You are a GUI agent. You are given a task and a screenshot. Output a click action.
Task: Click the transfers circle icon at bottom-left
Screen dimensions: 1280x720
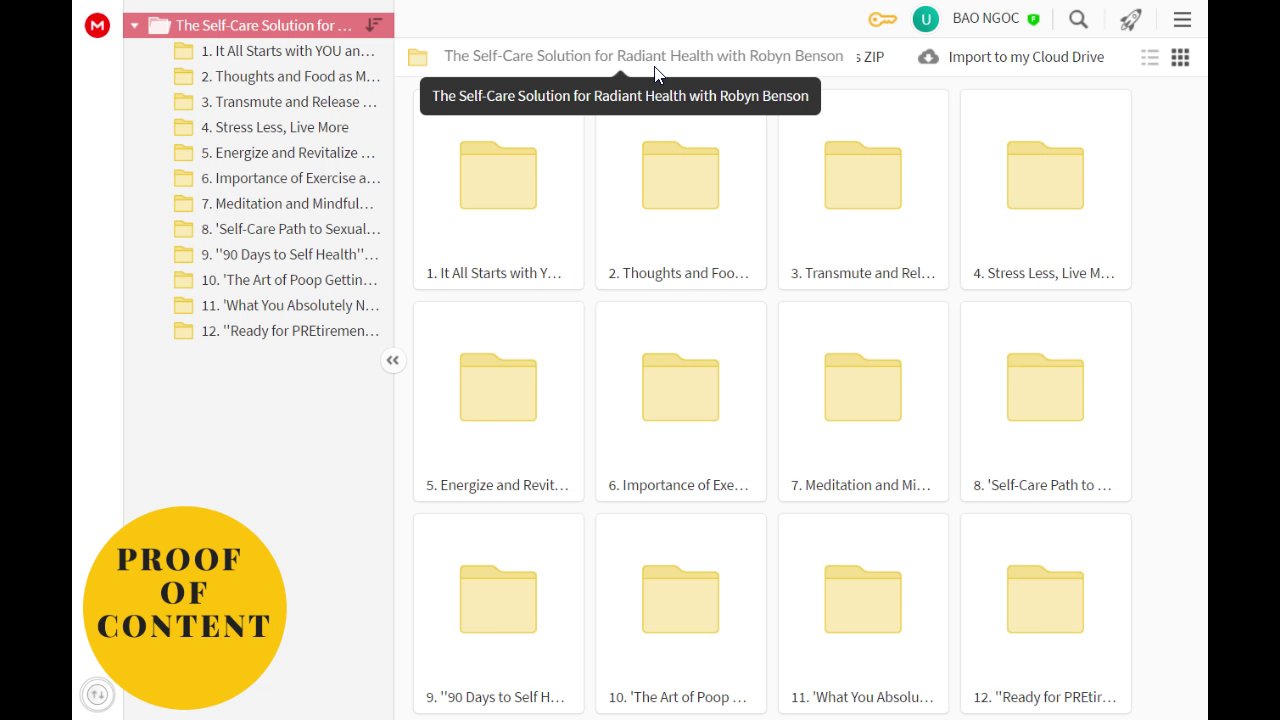(x=97, y=694)
